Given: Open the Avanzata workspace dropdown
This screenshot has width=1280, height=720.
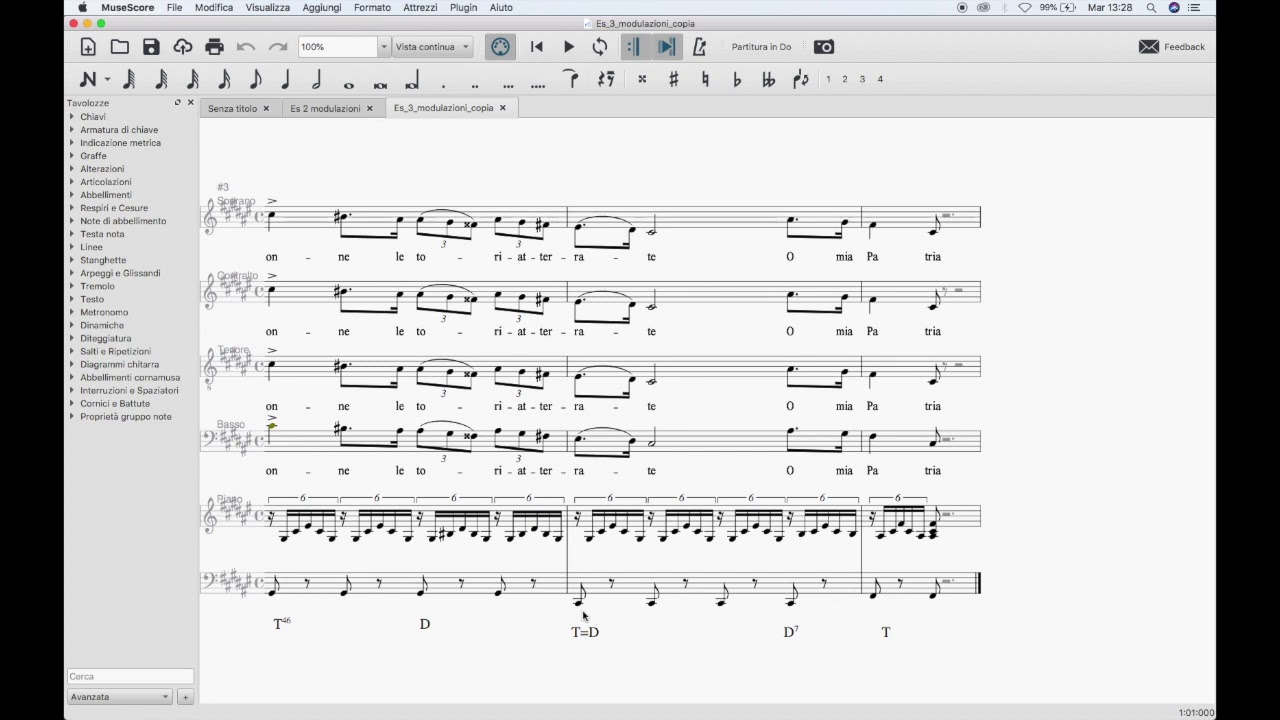Looking at the screenshot, I should [119, 697].
